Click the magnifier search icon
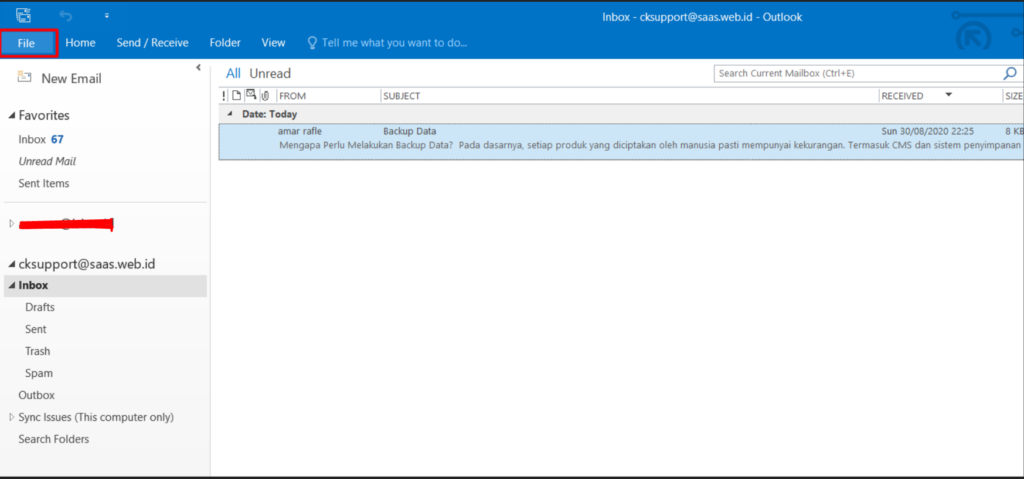This screenshot has width=1024, height=479. coord(1010,73)
